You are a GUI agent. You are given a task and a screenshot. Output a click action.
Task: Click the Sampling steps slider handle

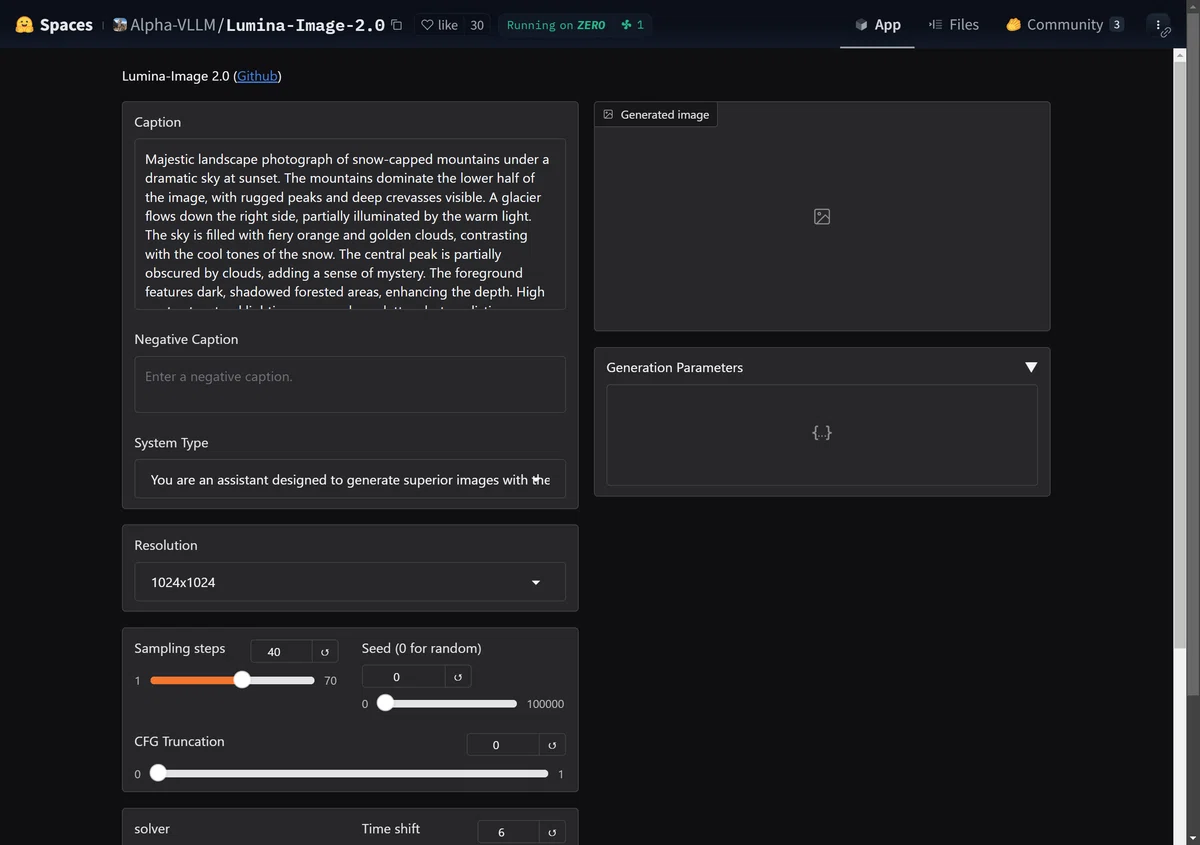point(242,680)
